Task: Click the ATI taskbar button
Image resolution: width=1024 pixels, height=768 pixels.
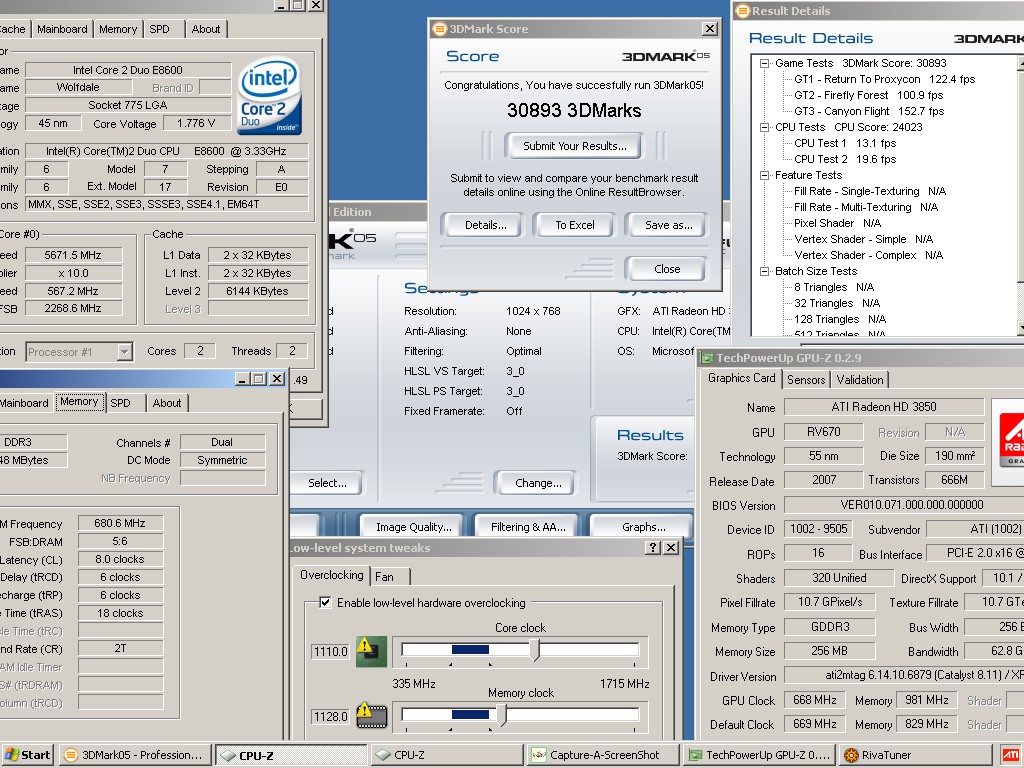Action: coord(1010,755)
